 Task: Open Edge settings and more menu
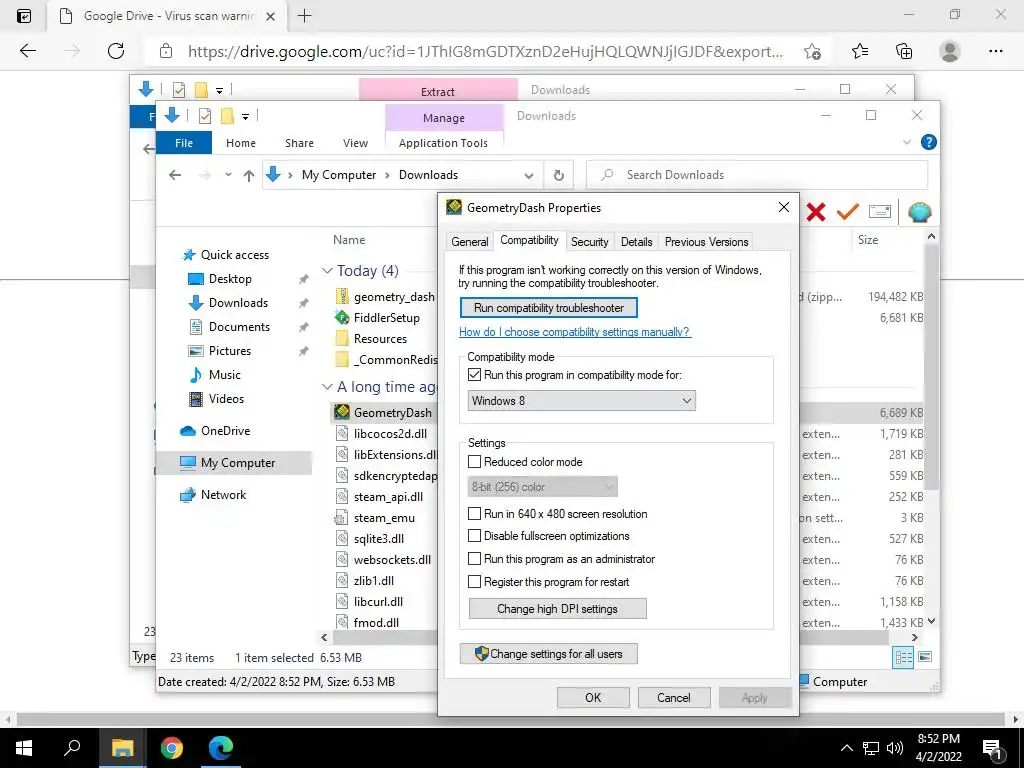coord(995,51)
